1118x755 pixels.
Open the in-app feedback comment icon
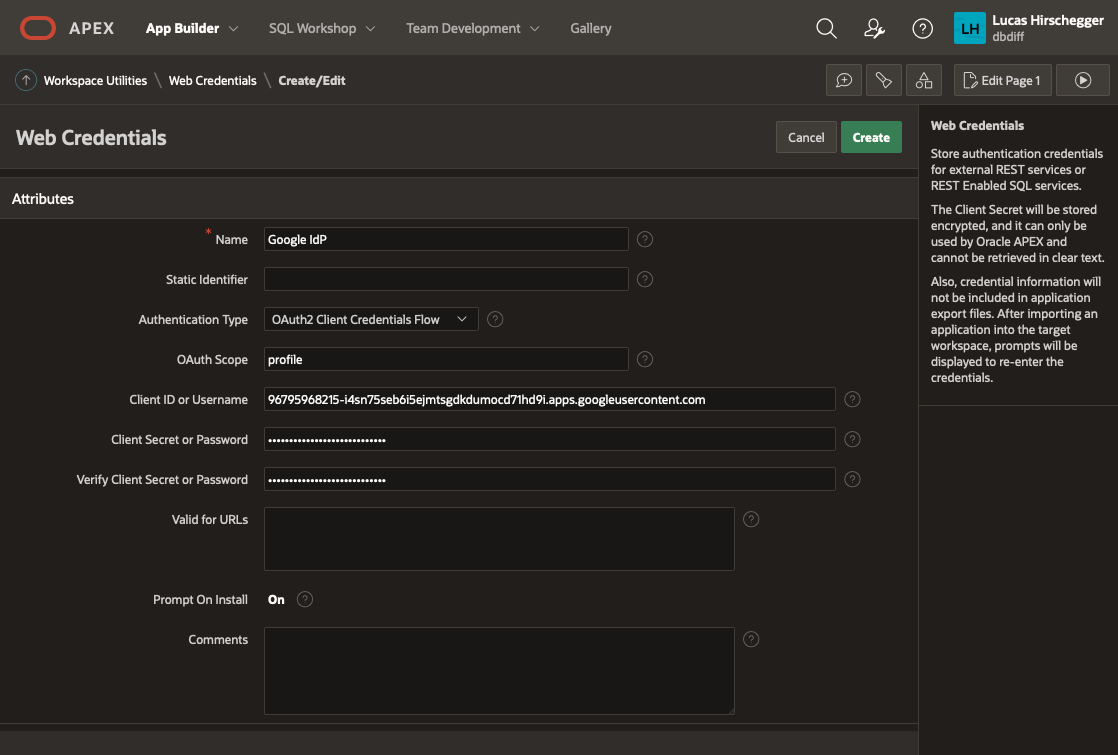(843, 80)
